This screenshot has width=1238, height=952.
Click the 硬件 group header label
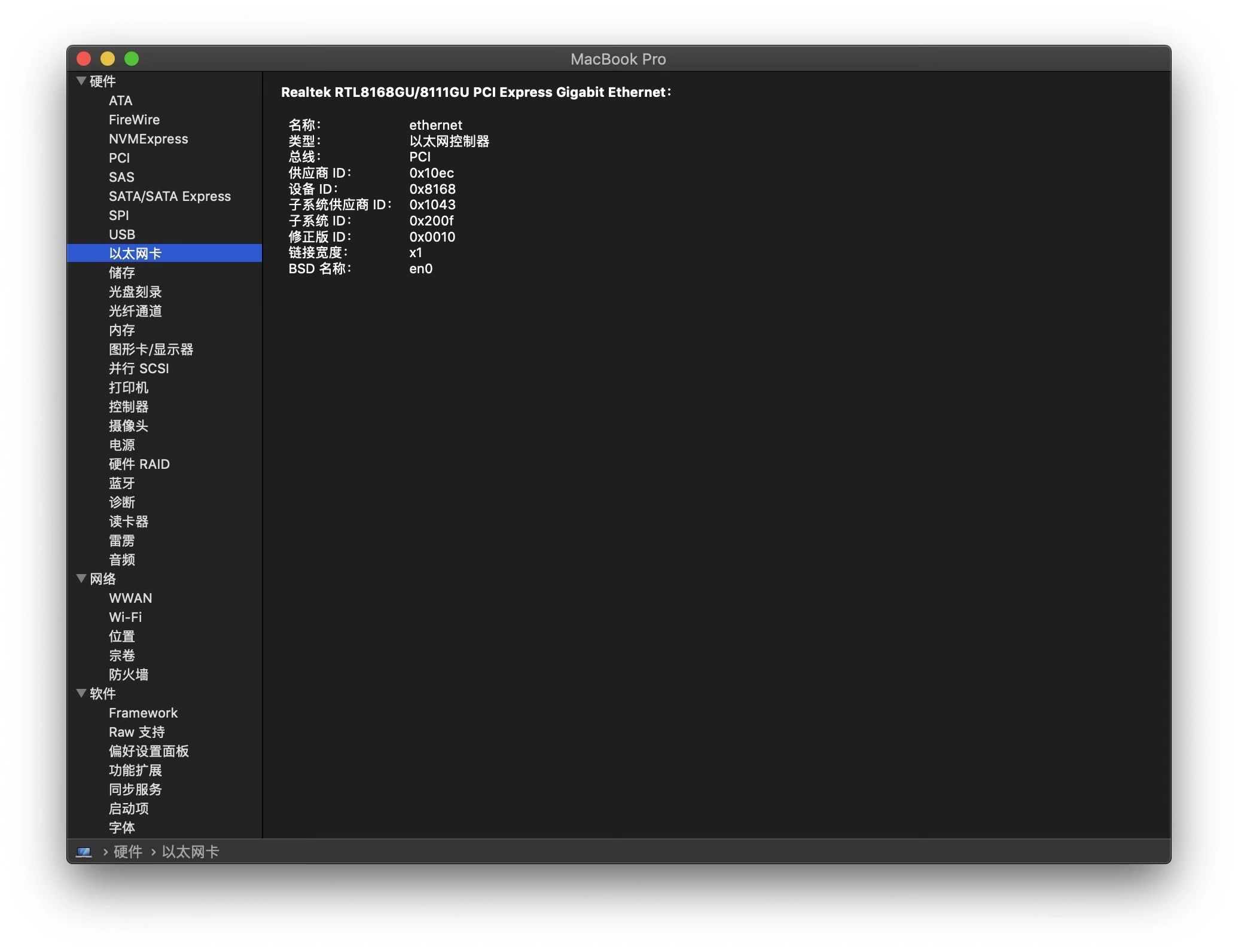click(103, 81)
